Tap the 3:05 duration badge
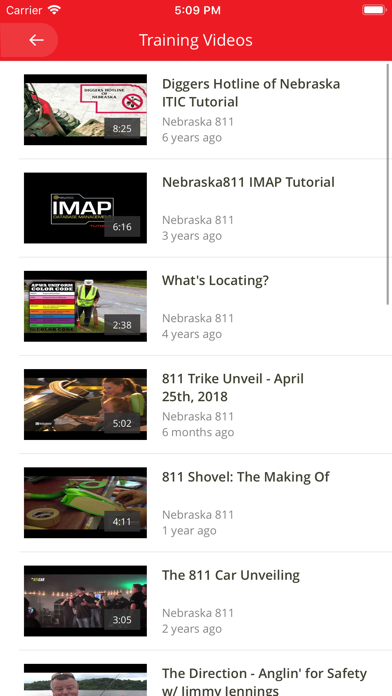Viewport: 392px width, 696px height. (122, 620)
